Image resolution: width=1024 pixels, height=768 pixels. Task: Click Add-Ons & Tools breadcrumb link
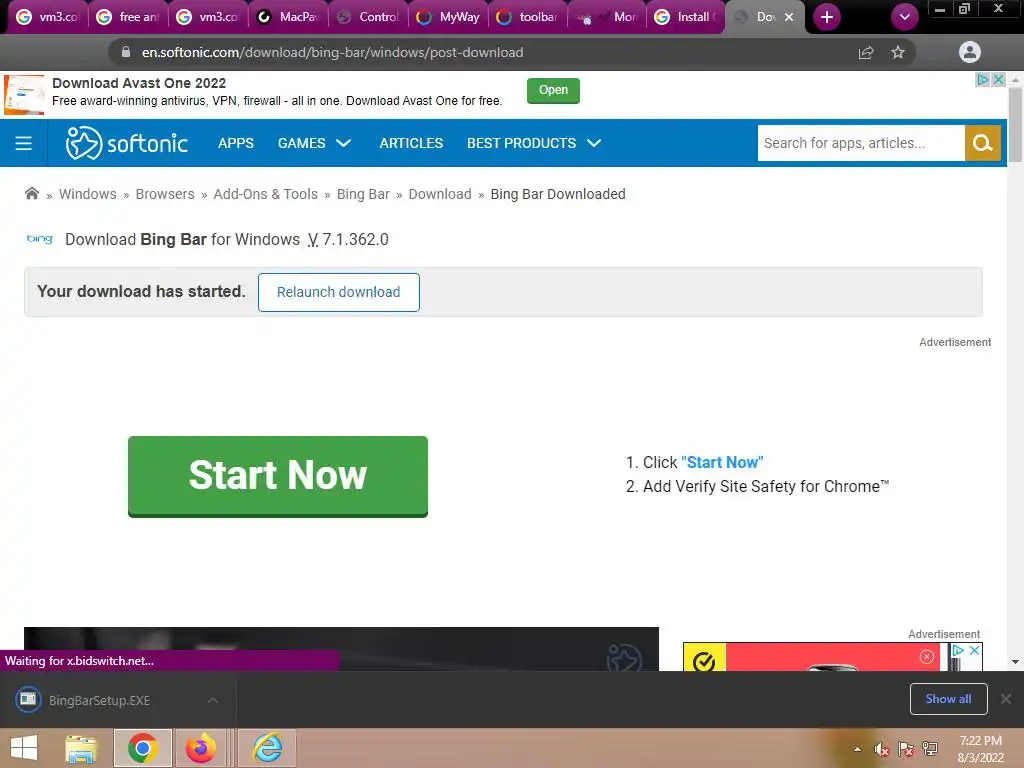coord(265,194)
